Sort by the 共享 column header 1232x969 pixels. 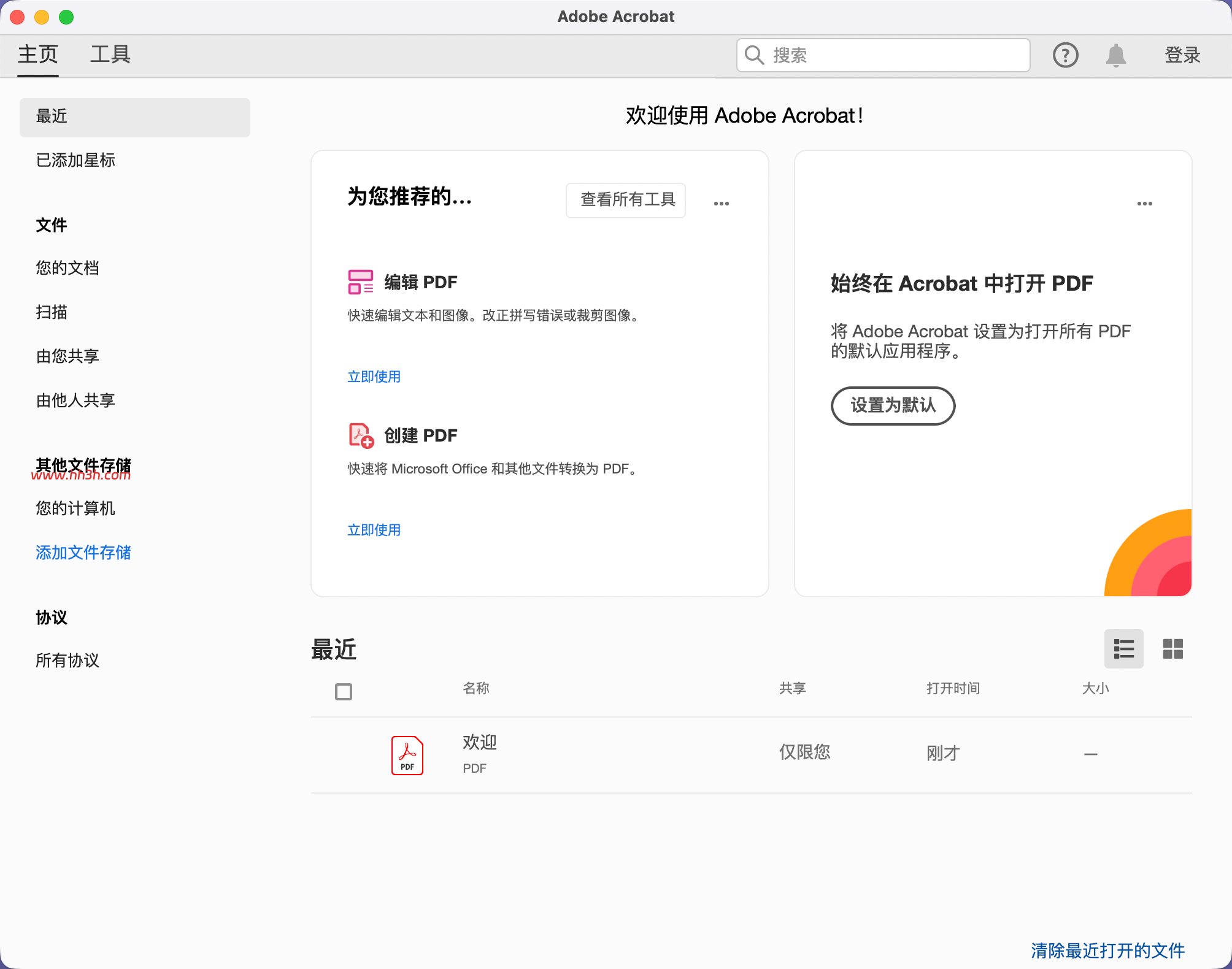tap(793, 688)
